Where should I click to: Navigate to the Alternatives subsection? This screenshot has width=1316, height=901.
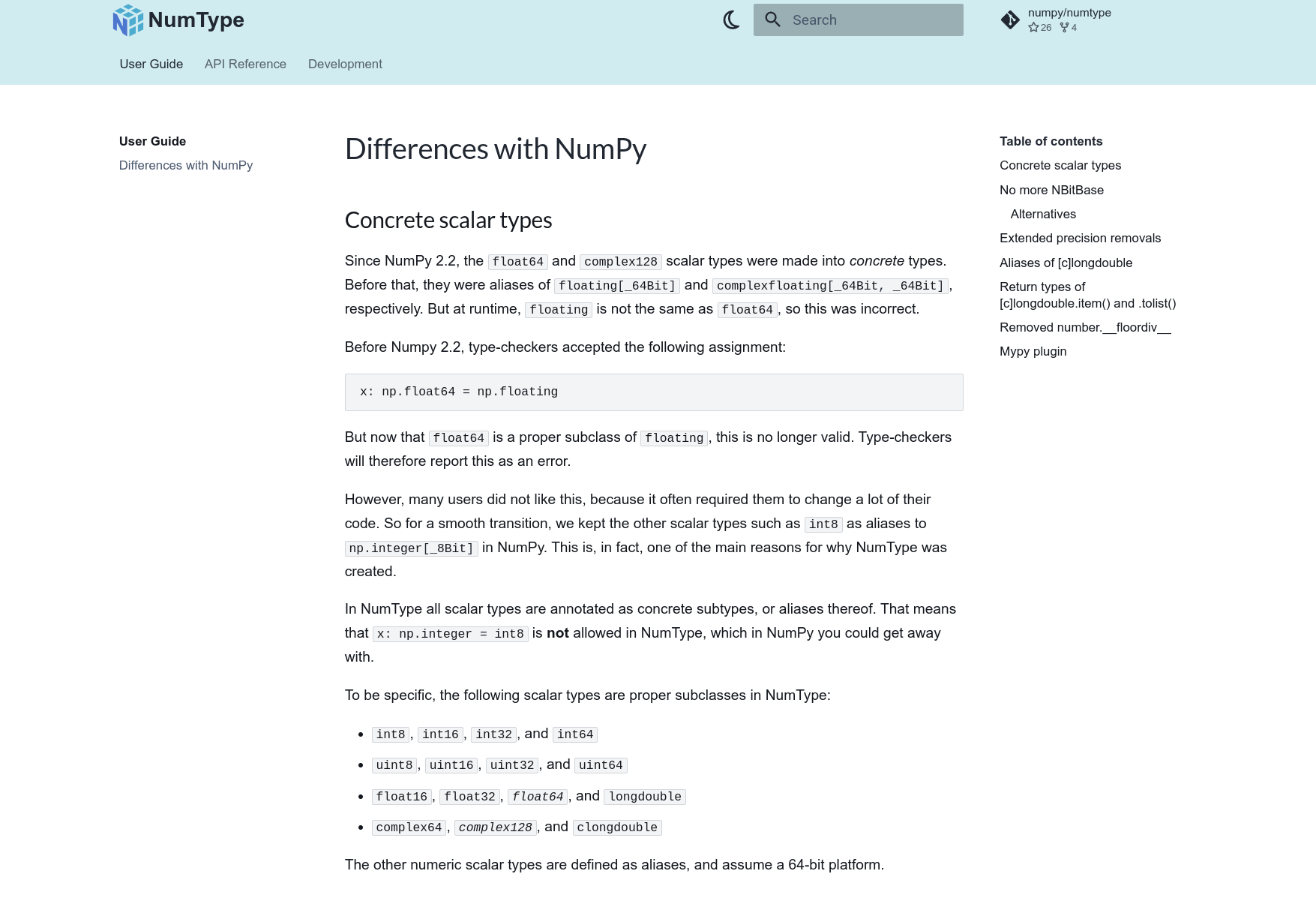pos(1043,215)
